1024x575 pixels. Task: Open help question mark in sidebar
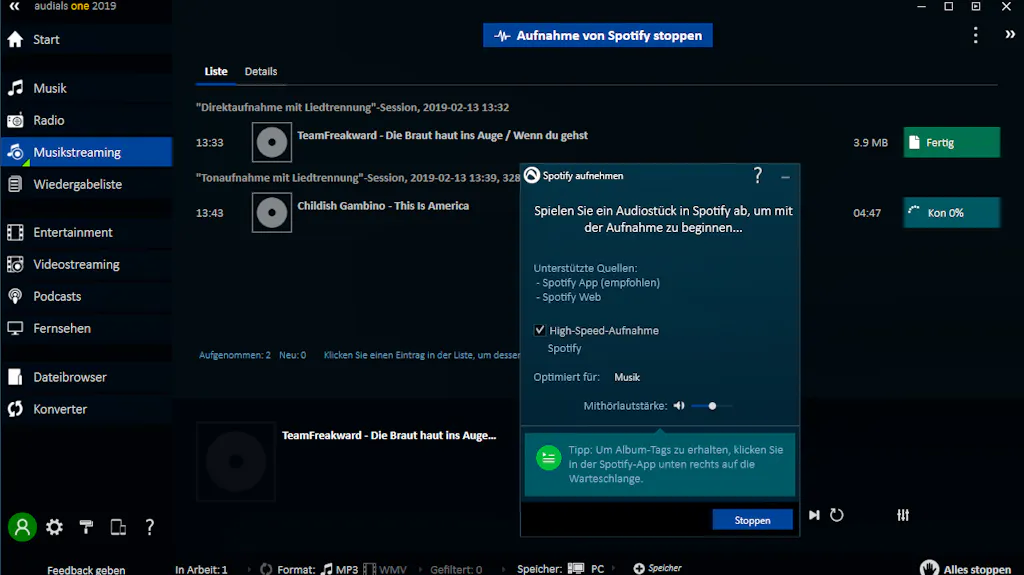[150, 527]
